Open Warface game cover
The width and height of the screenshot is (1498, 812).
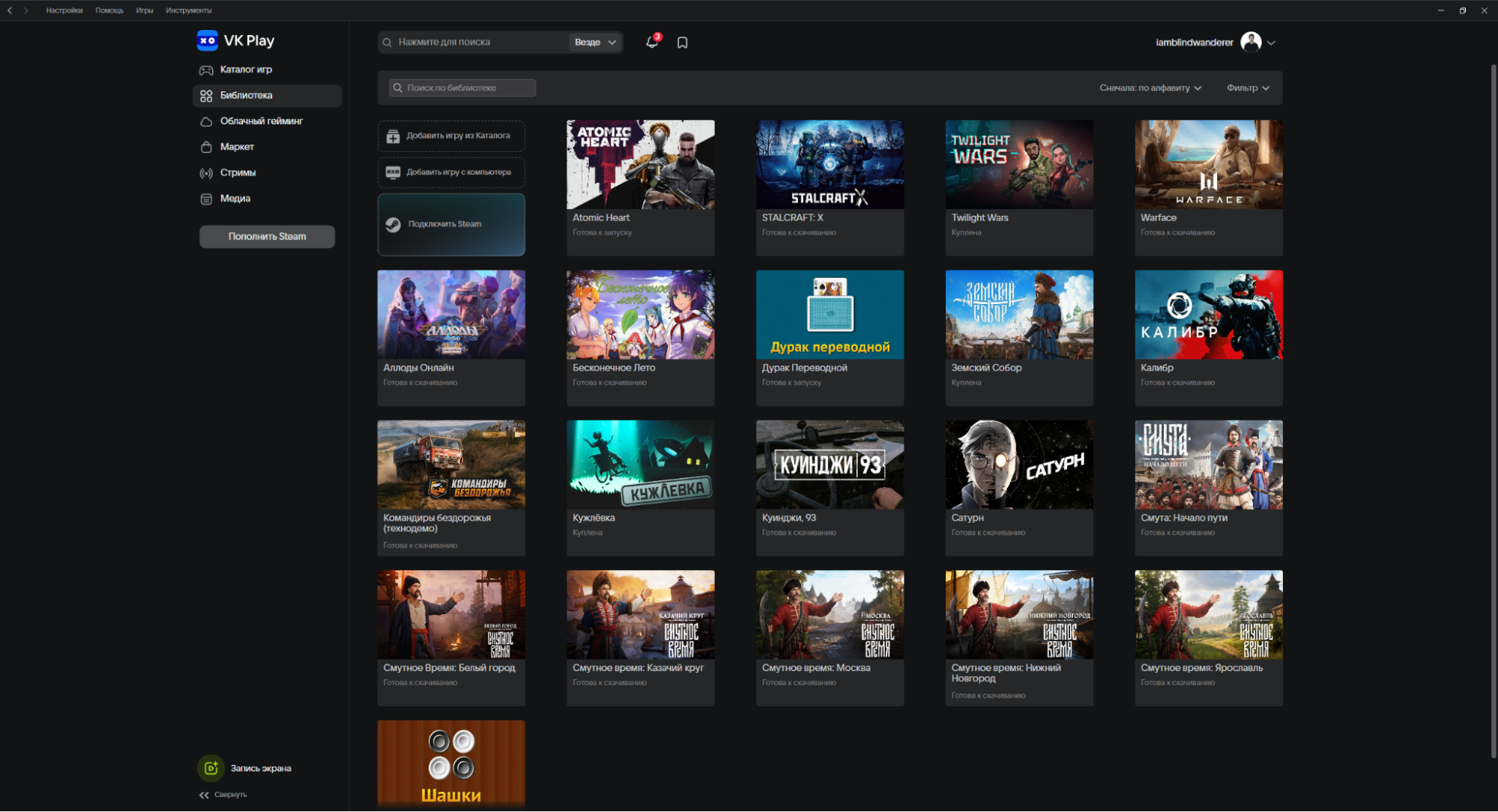tap(1209, 165)
